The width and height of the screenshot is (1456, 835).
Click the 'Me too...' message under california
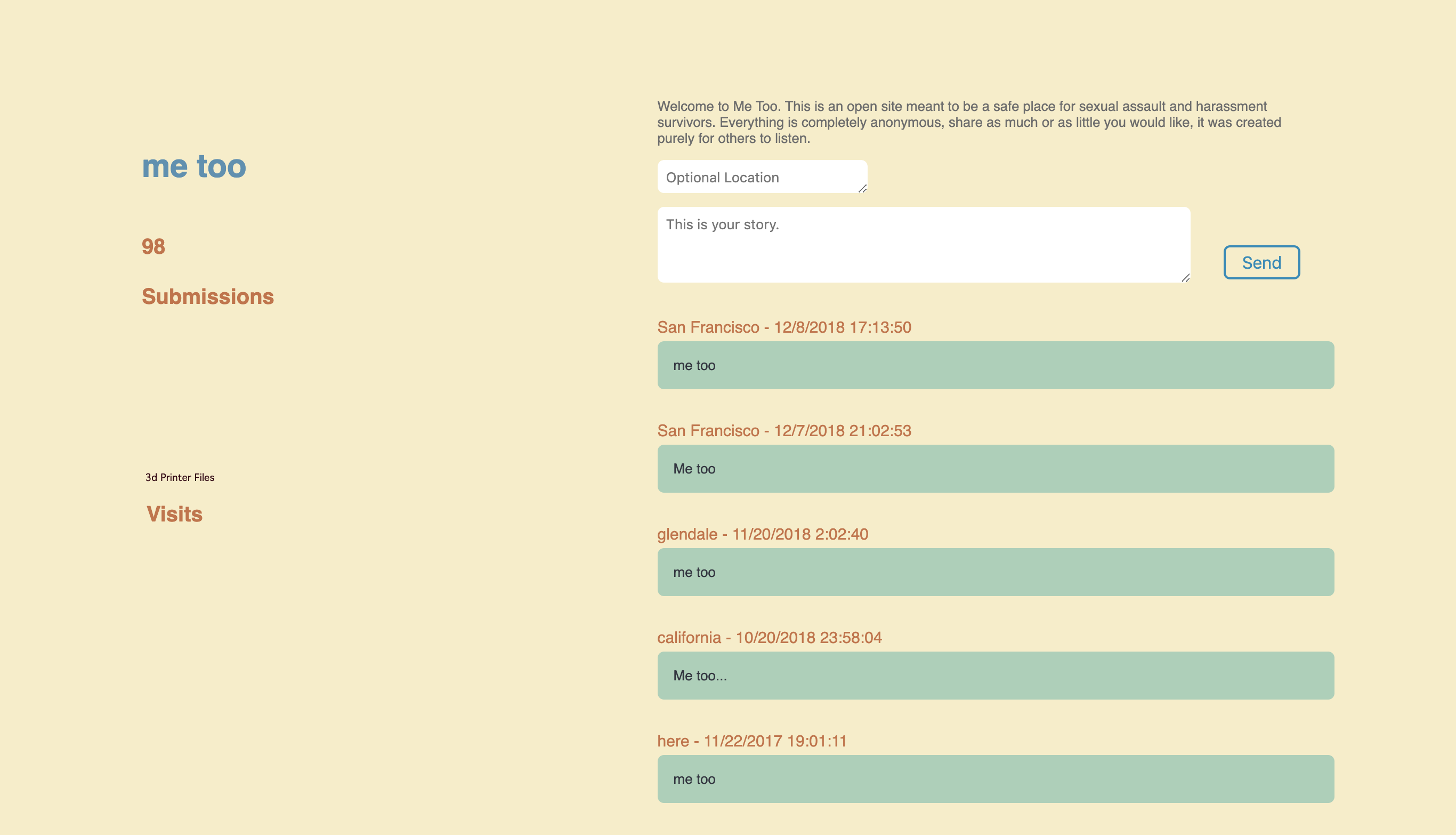(996, 676)
